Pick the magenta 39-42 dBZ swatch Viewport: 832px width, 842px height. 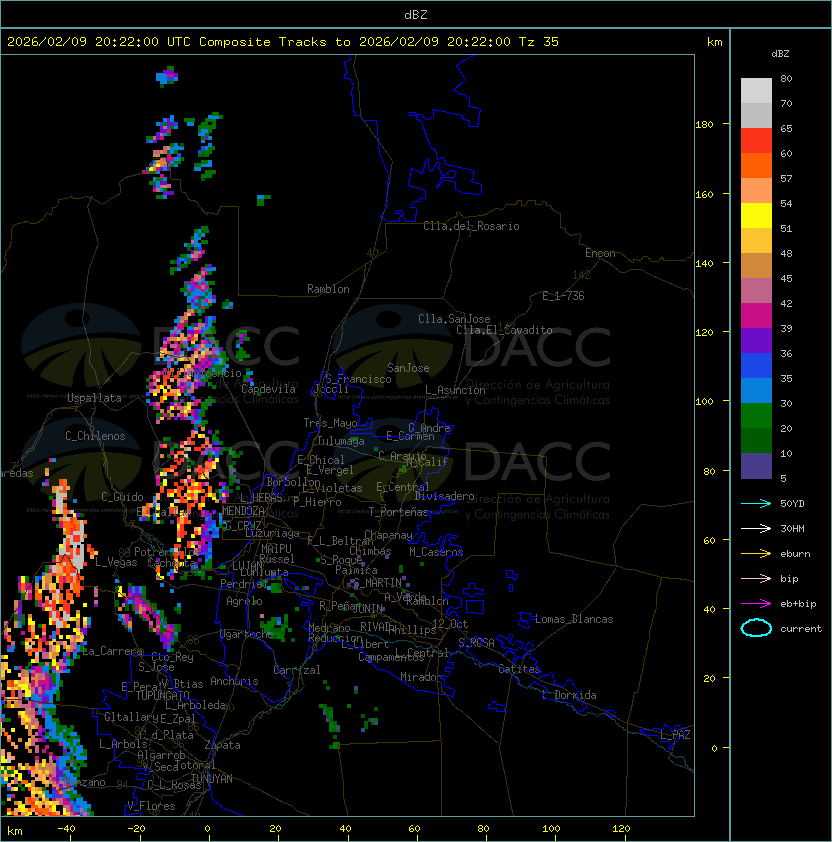click(x=756, y=316)
